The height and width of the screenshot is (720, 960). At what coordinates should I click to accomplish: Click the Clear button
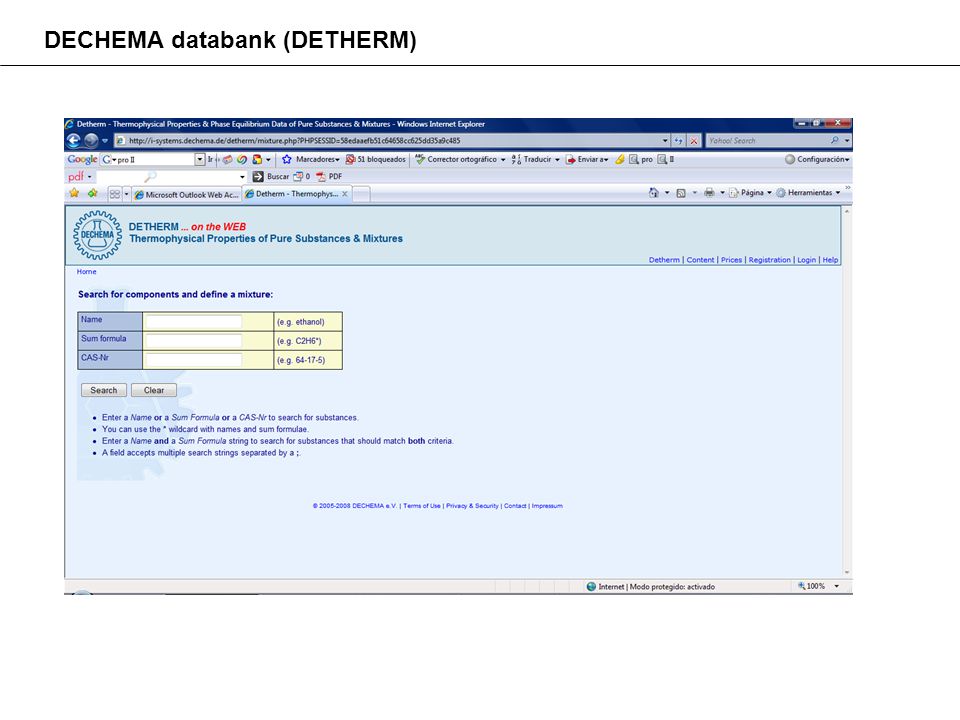click(154, 390)
